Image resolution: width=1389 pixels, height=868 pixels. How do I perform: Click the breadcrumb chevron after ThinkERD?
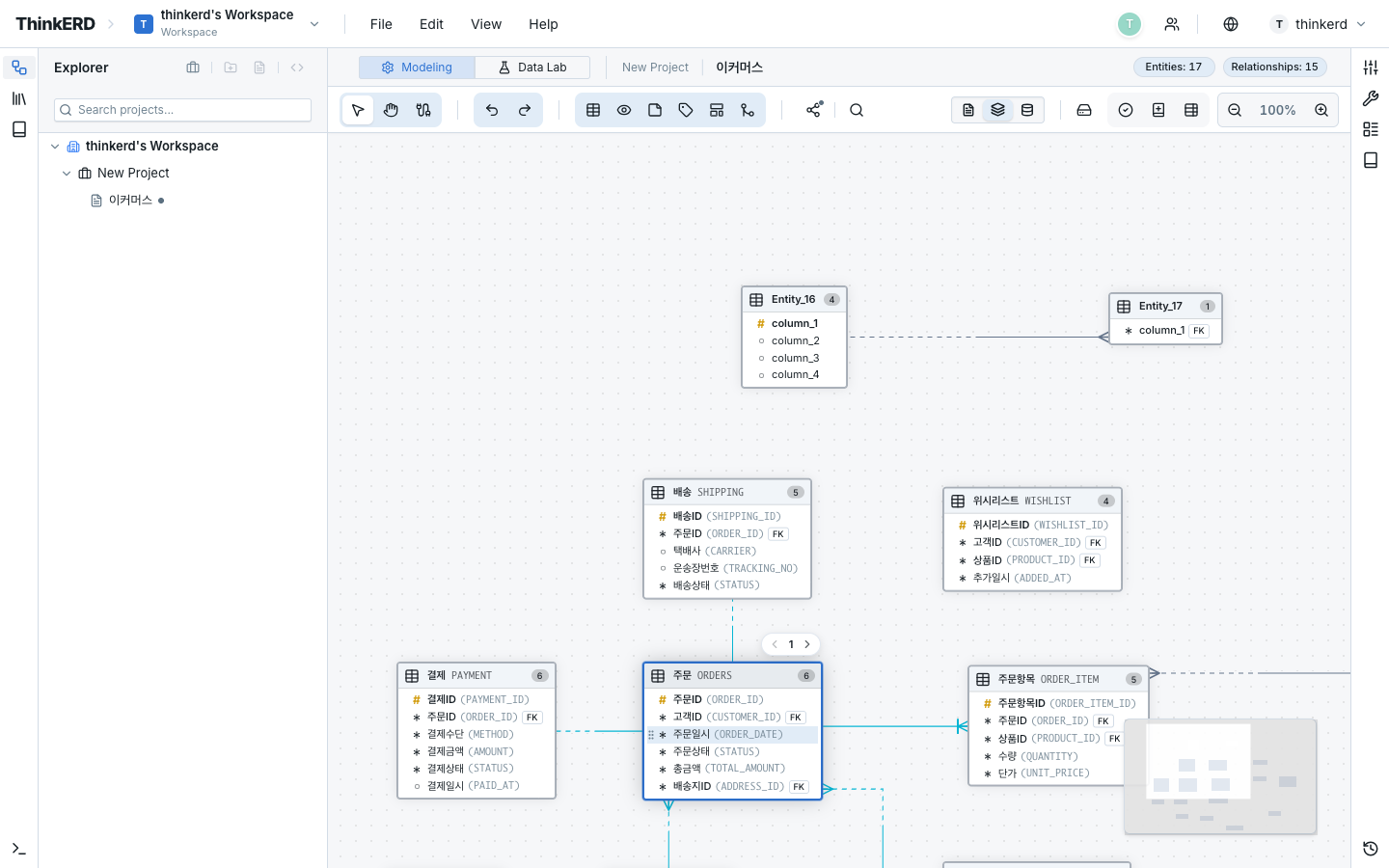tap(111, 24)
